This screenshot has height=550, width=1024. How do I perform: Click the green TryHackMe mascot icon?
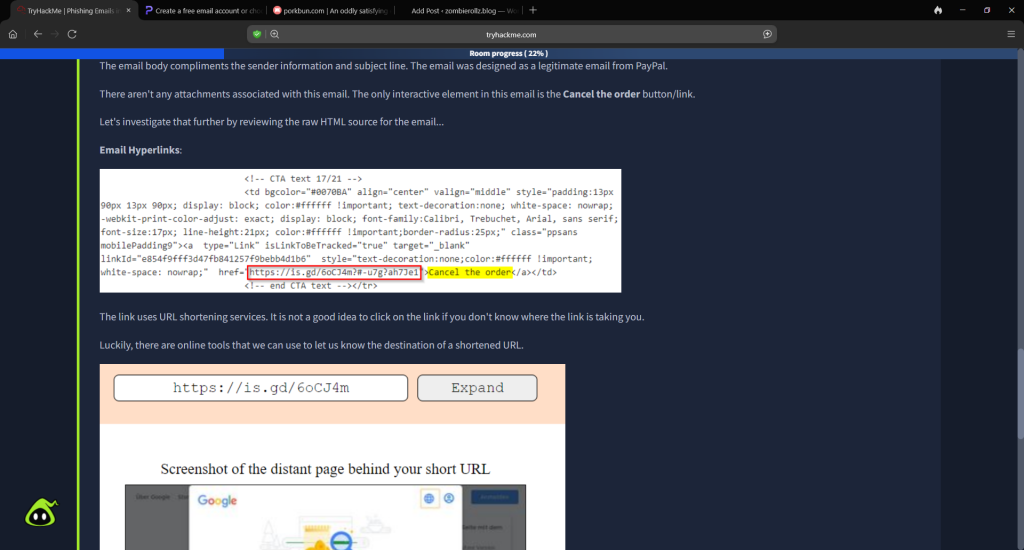(41, 511)
